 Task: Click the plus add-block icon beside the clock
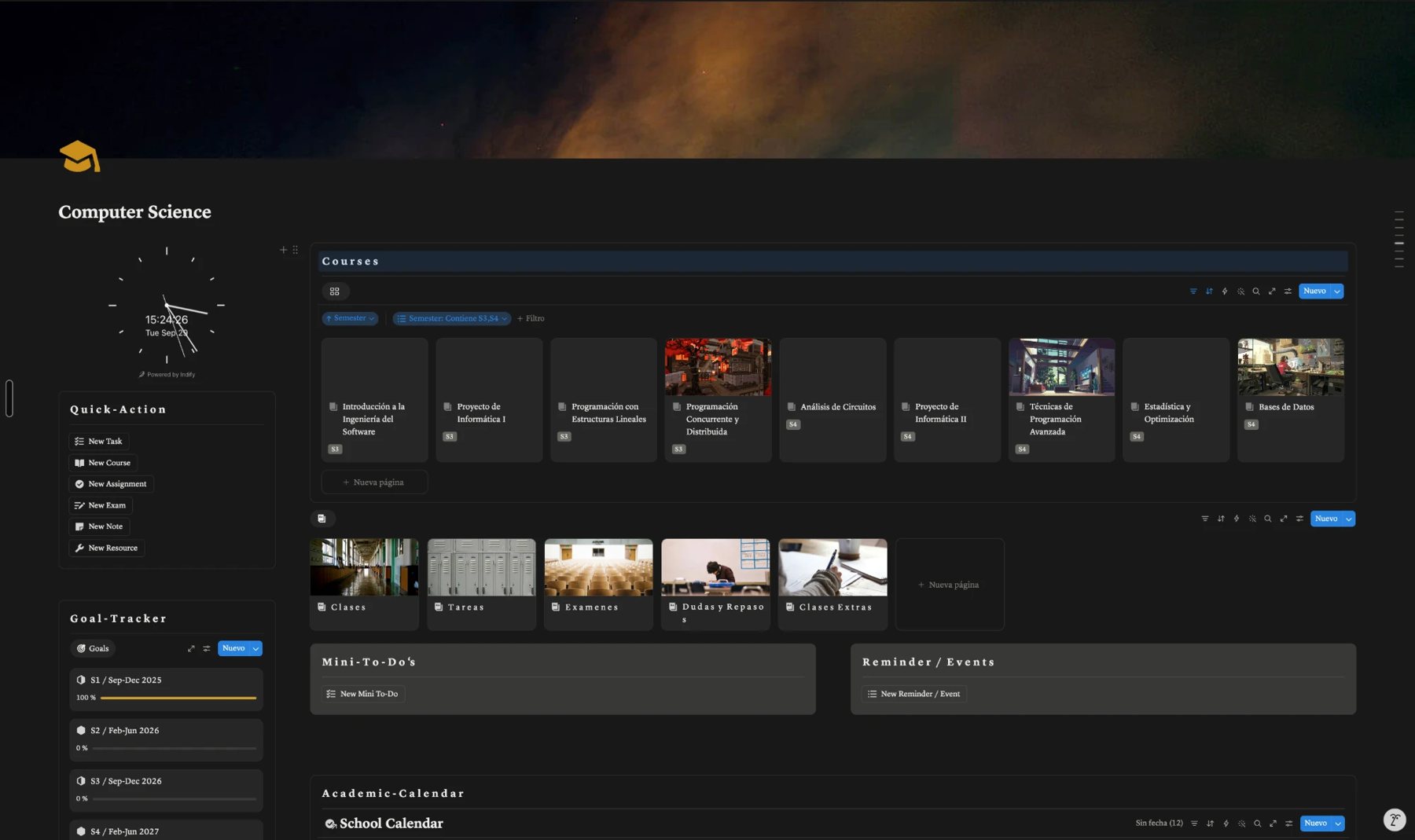point(284,250)
